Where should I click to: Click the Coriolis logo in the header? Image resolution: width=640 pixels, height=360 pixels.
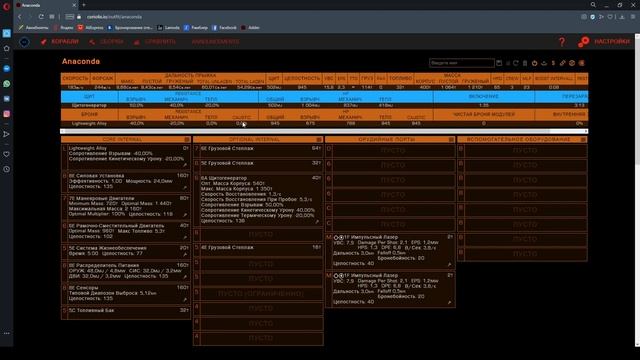tap(24, 42)
